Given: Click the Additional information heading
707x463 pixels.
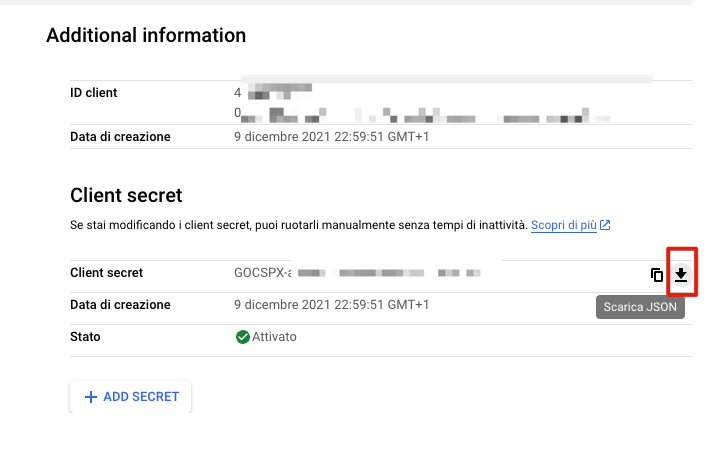Looking at the screenshot, I should tap(146, 35).
